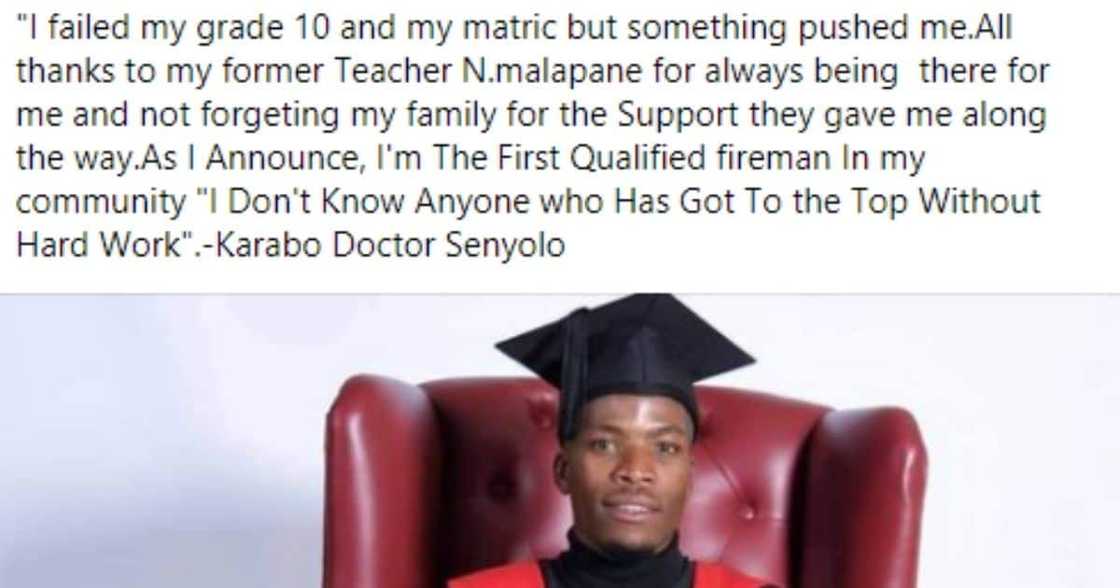Click the left wing of red armchair
The height and width of the screenshot is (588, 1120).
pos(381,479)
